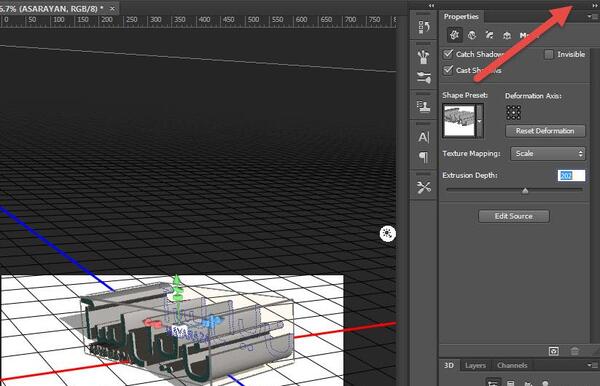Open the Shape Preset dropdown arrow
Screen dimensions: 600x386
(479, 121)
